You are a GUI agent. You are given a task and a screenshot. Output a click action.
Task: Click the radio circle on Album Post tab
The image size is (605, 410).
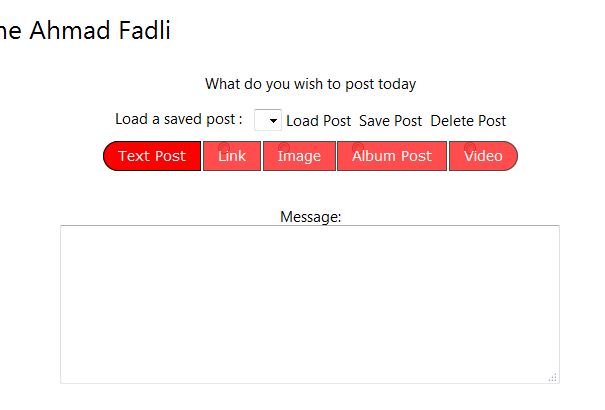tap(358, 148)
